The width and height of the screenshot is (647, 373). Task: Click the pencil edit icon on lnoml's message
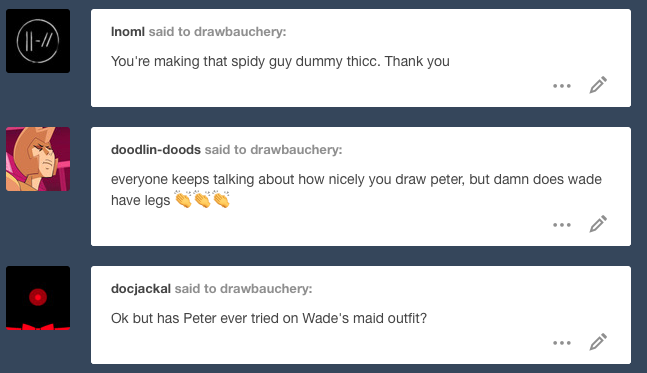tap(598, 85)
